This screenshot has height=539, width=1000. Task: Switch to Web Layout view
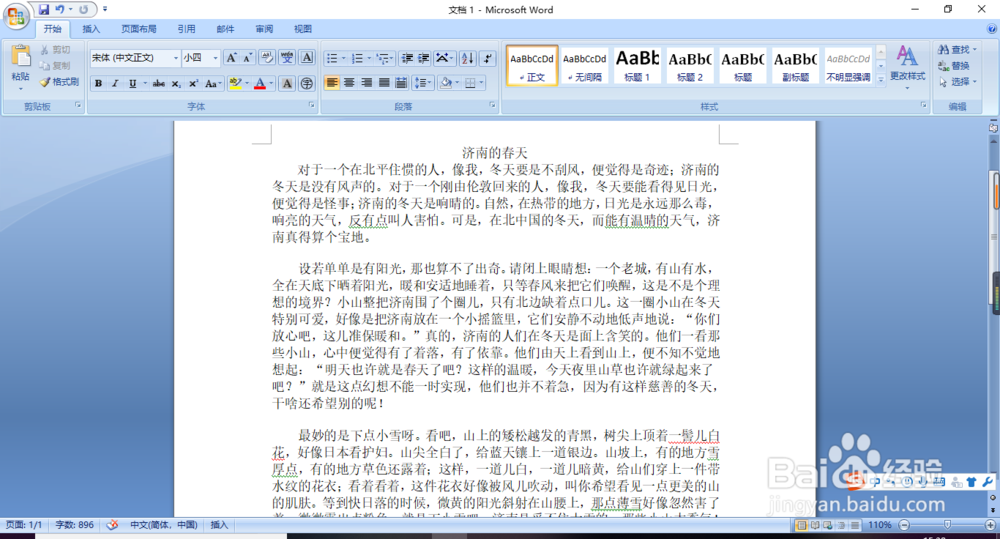pyautogui.click(x=828, y=525)
